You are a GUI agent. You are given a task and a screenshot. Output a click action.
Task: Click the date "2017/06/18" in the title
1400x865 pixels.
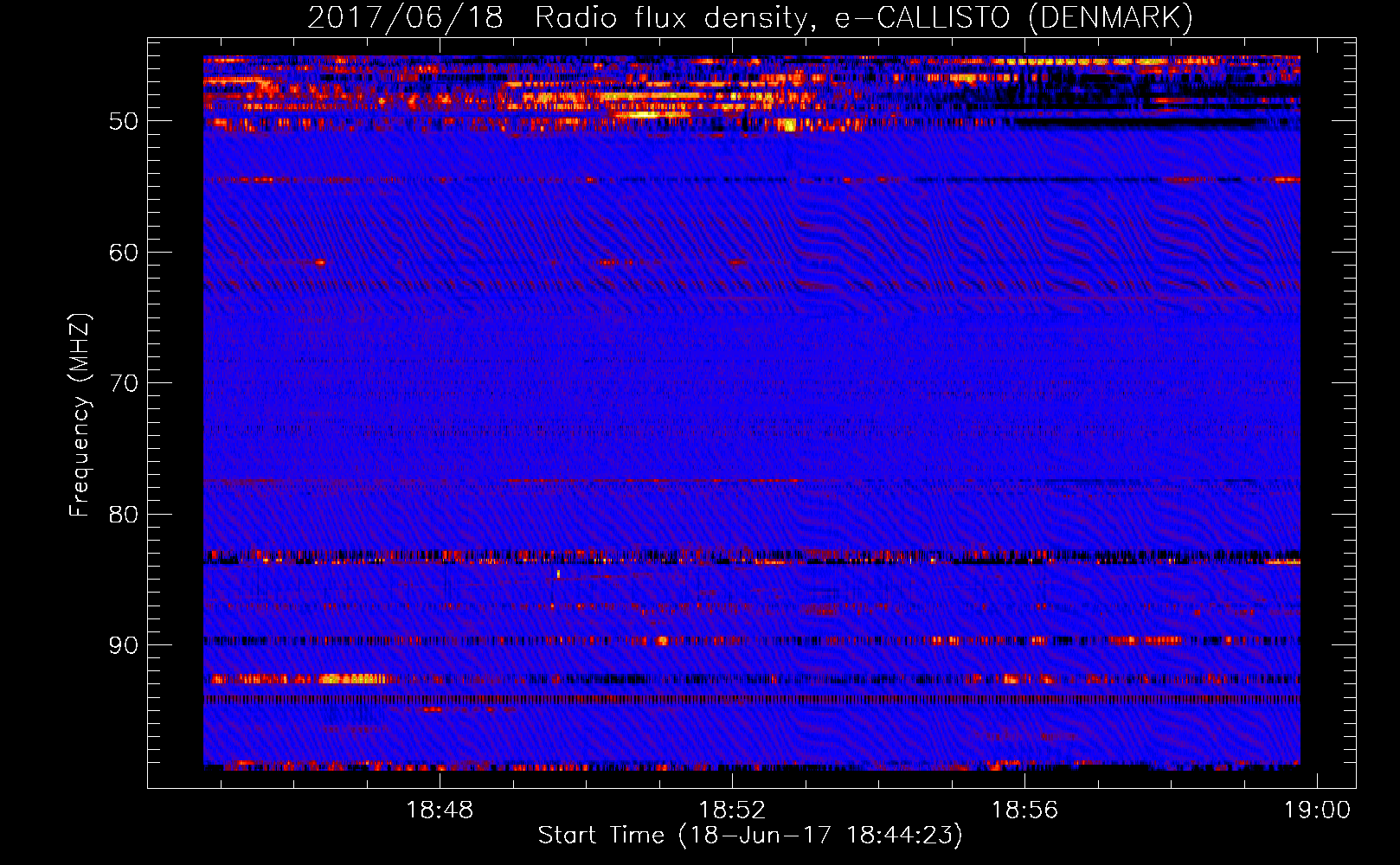coord(405,18)
